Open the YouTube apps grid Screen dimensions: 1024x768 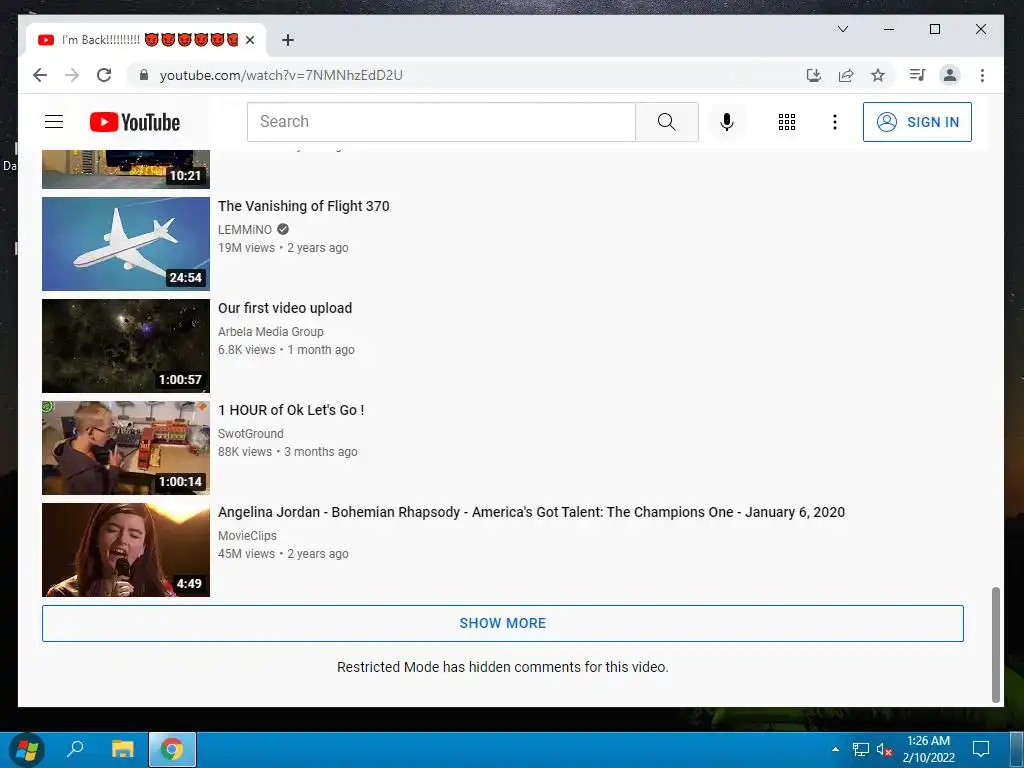[x=787, y=121]
